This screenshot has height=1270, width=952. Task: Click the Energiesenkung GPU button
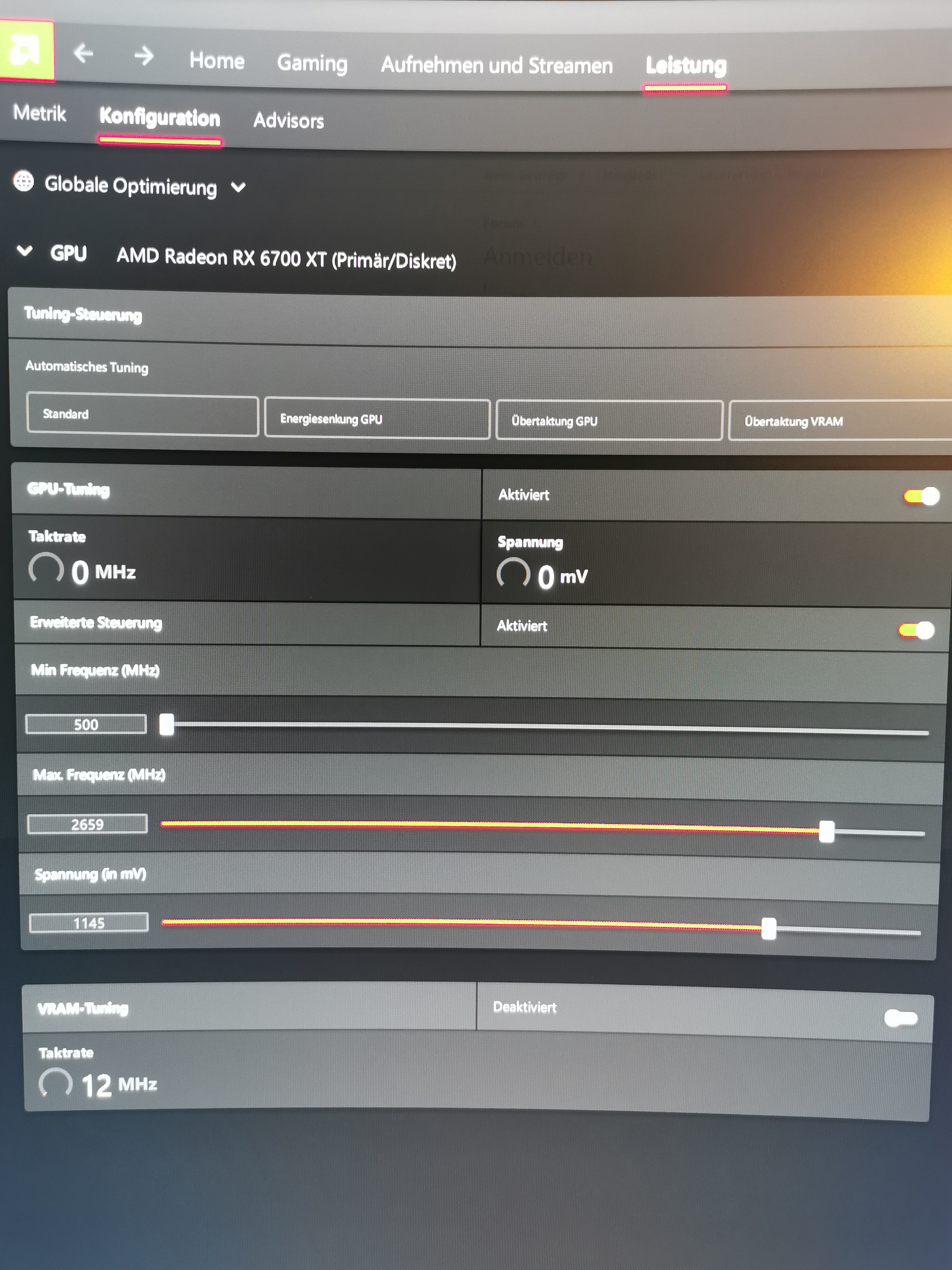click(x=377, y=419)
